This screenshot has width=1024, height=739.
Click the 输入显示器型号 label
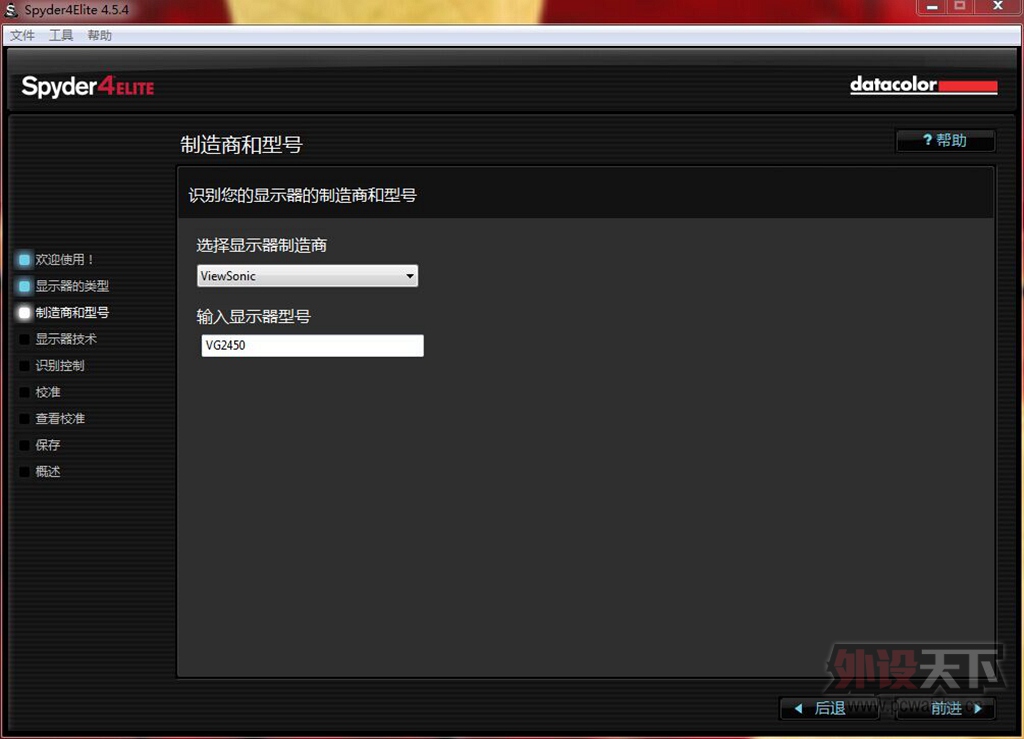[x=253, y=317]
